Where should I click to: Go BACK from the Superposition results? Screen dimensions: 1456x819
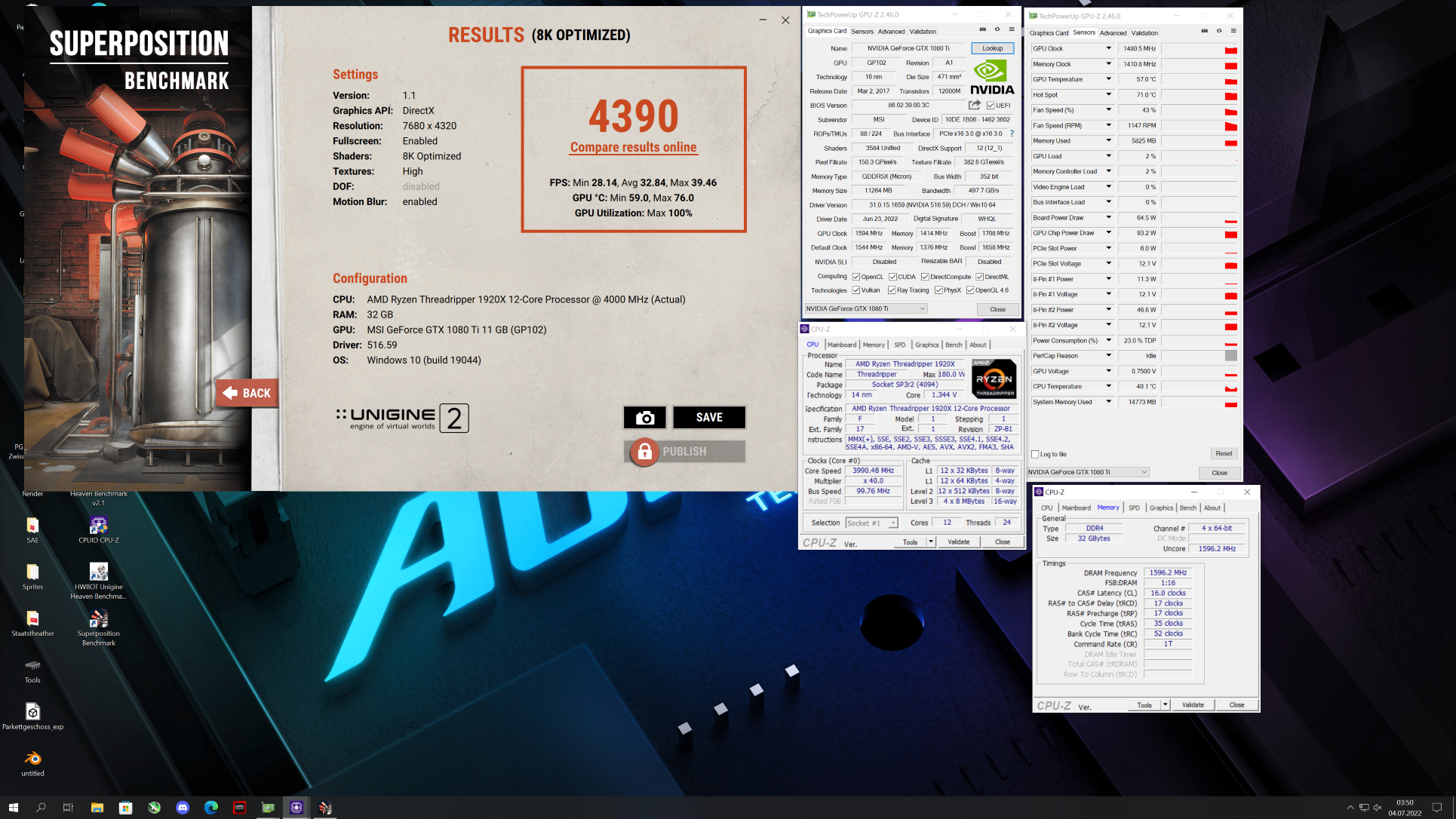click(x=247, y=393)
